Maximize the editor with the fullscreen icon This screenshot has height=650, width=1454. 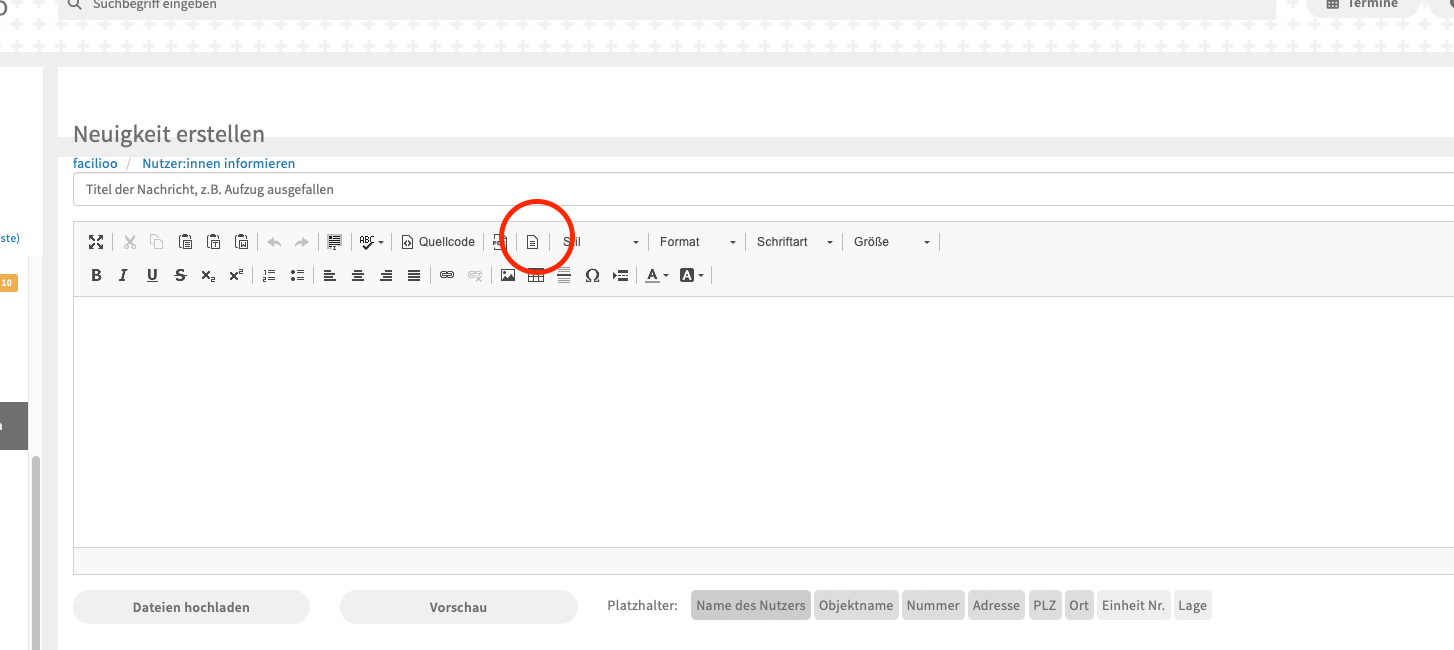pyautogui.click(x=96, y=242)
